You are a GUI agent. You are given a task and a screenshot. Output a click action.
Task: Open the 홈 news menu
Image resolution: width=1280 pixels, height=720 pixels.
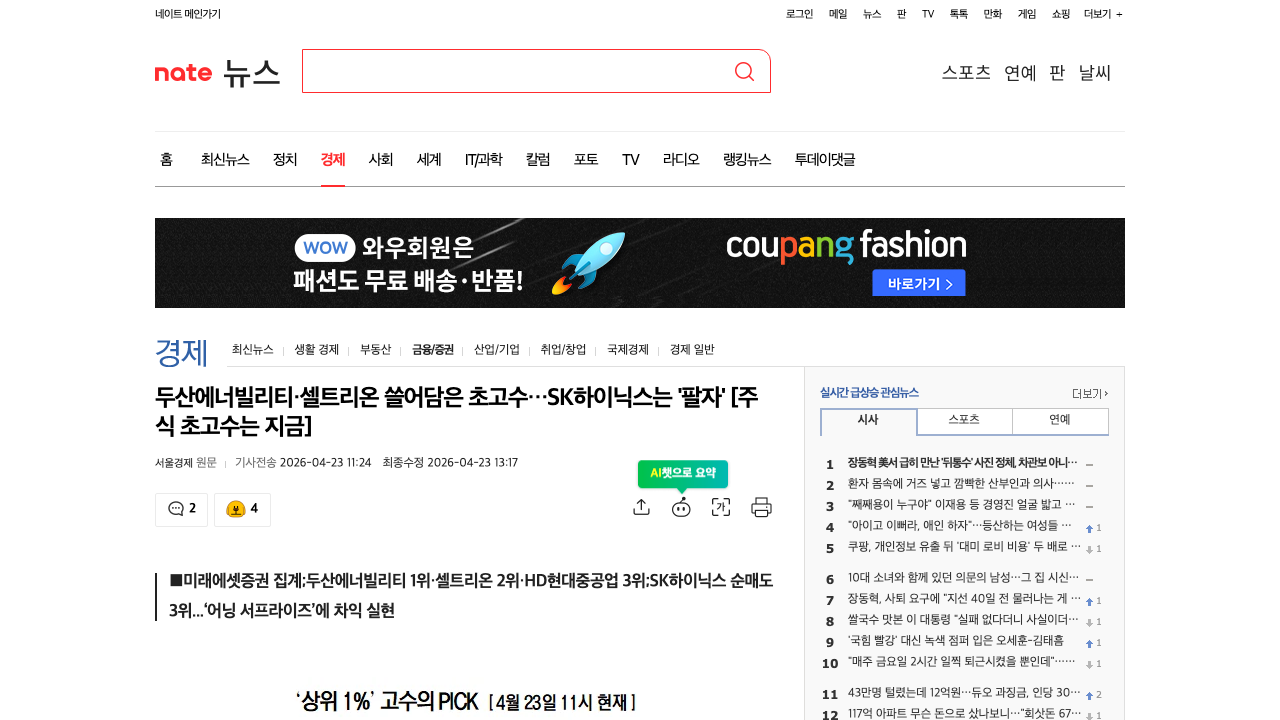click(x=166, y=159)
